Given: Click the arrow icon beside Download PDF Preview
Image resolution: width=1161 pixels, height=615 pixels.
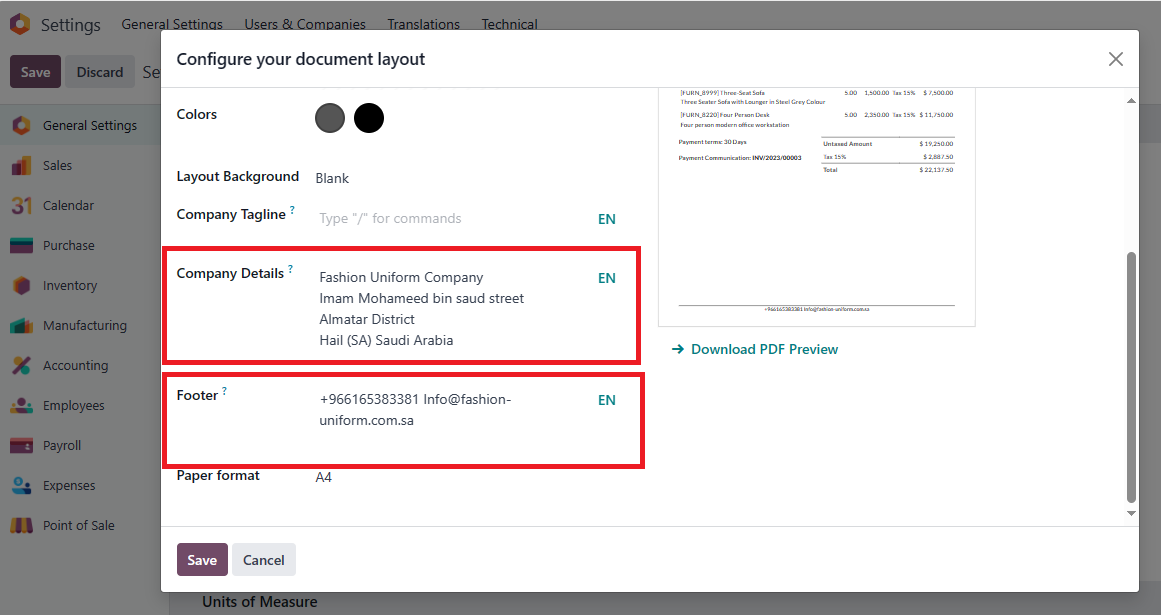Looking at the screenshot, I should pos(677,349).
